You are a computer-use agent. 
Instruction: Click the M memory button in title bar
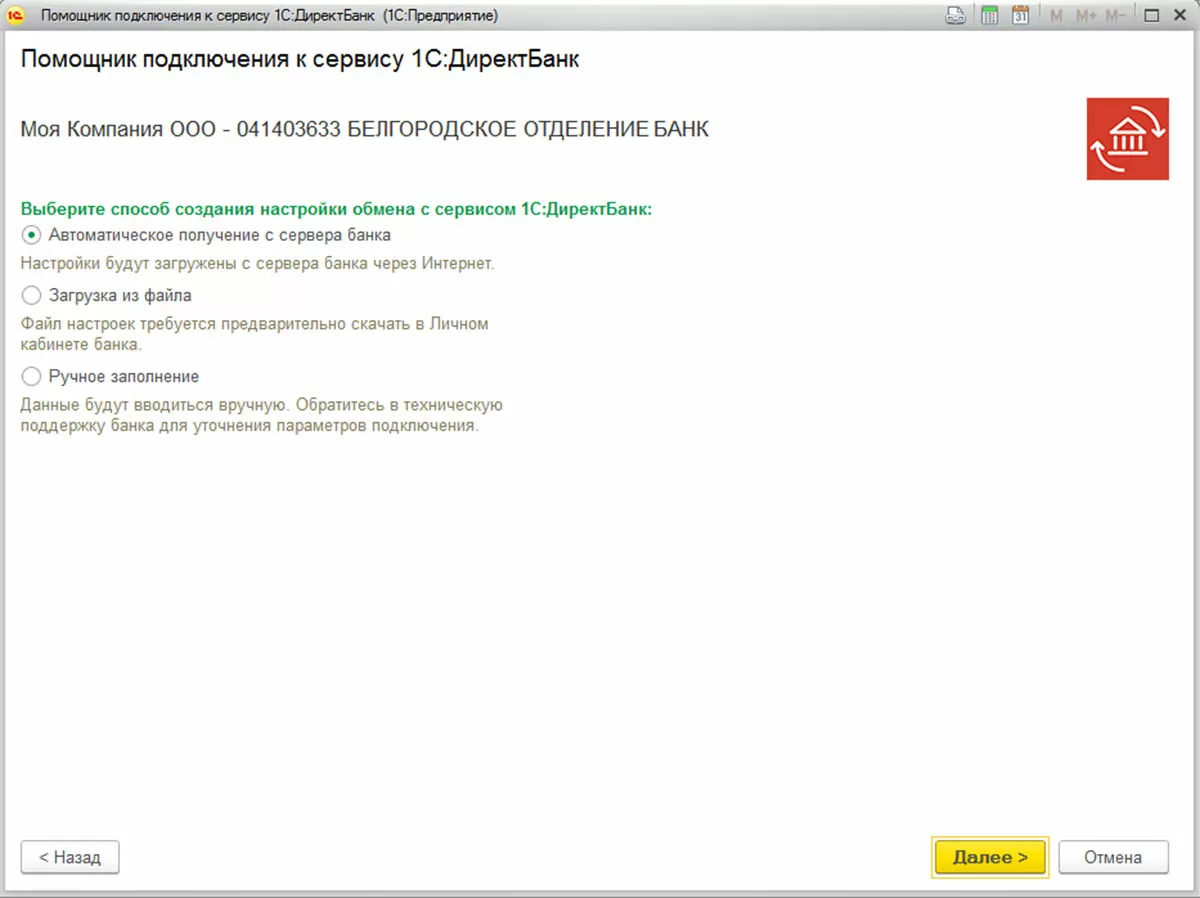click(x=1056, y=16)
